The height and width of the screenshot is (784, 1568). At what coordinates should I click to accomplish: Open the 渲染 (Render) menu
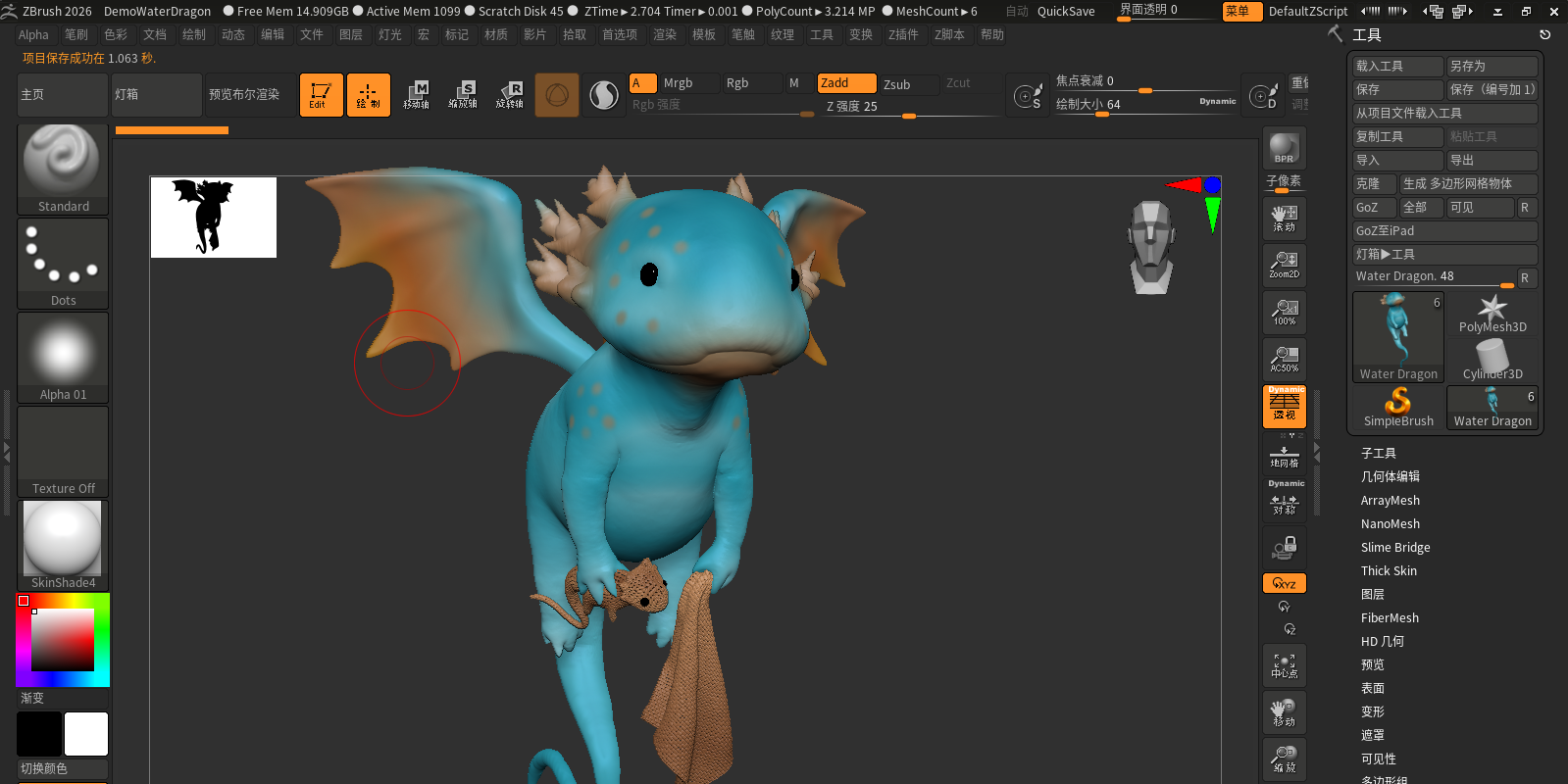tap(664, 34)
